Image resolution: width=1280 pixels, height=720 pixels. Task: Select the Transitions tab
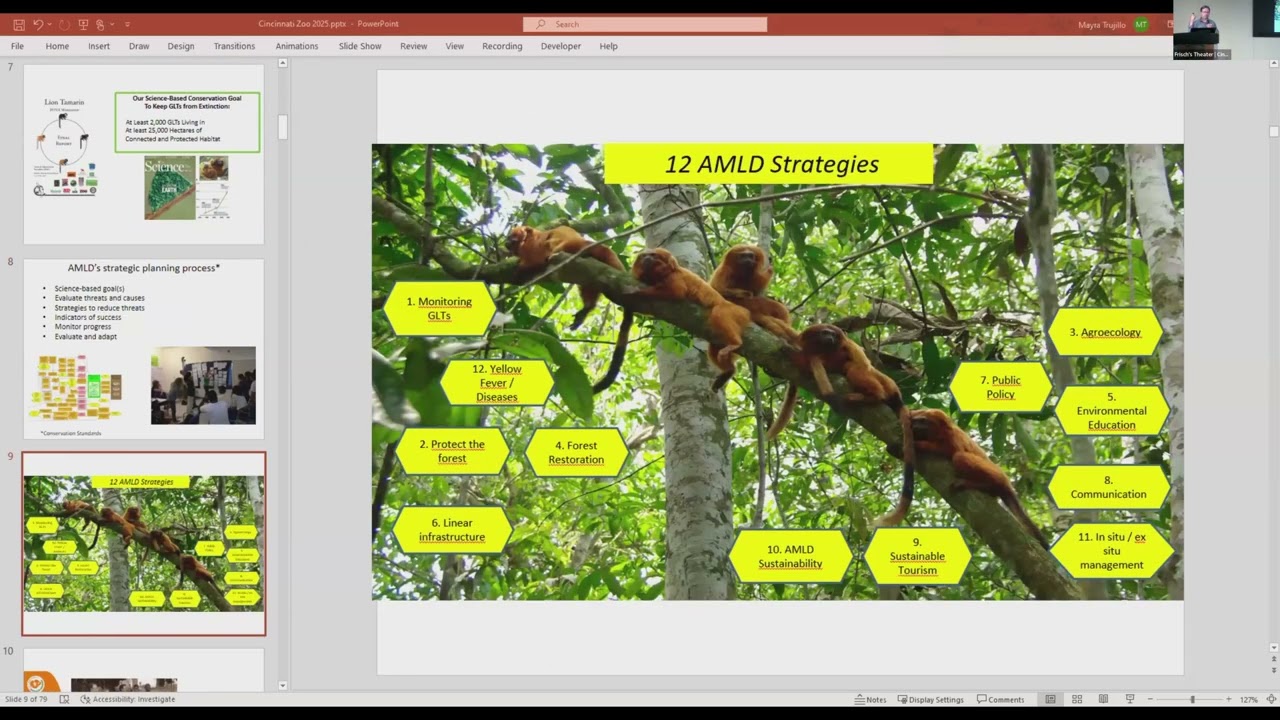234,46
